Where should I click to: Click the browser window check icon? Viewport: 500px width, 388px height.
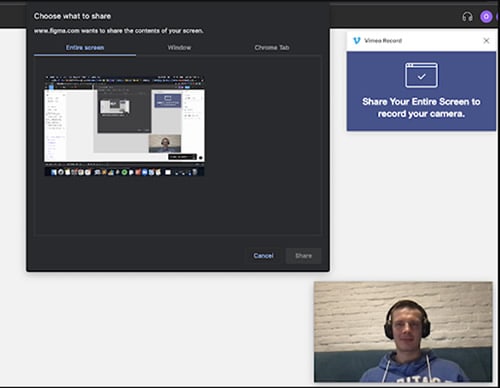tap(421, 75)
